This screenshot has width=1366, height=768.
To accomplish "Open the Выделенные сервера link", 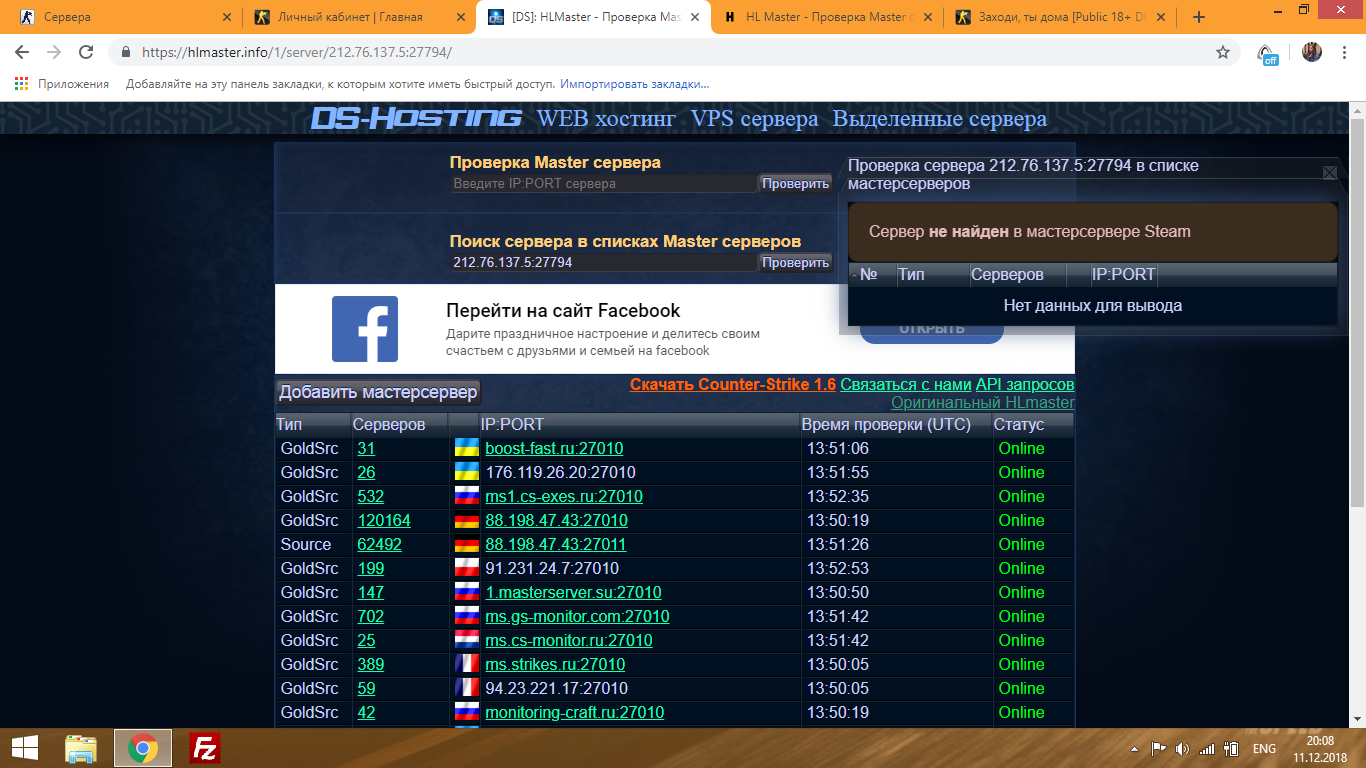I will (x=940, y=119).
